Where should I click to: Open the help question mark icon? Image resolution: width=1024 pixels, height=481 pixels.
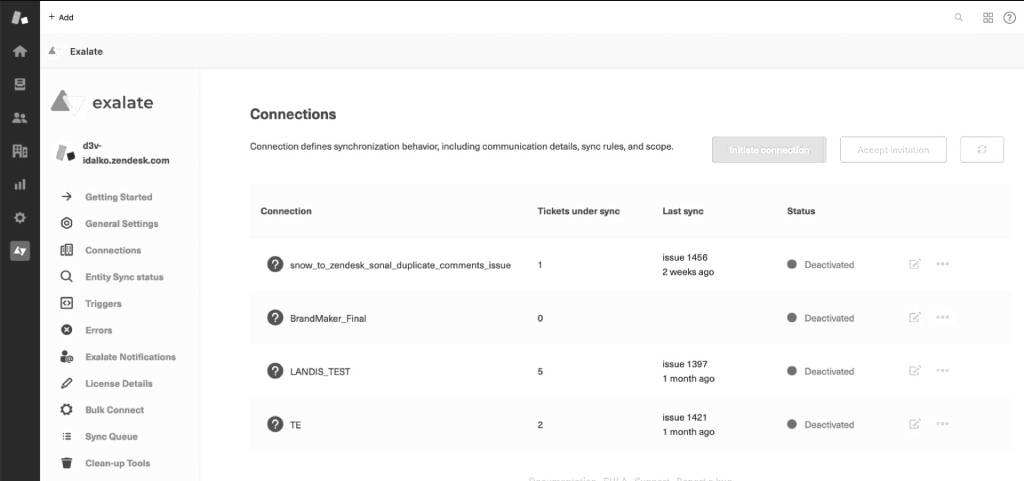pyautogui.click(x=1010, y=18)
